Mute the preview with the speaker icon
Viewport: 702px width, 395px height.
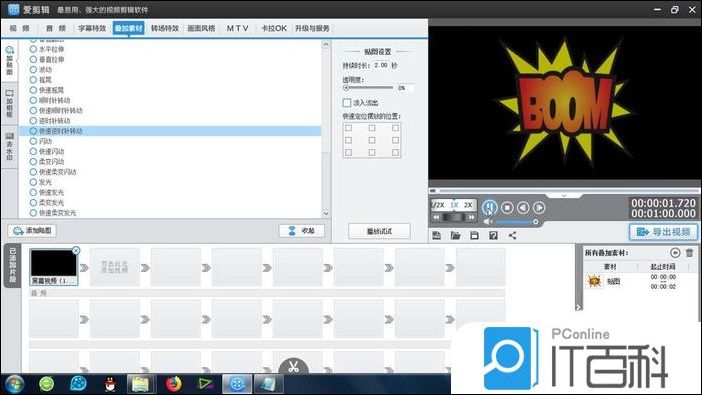point(488,221)
